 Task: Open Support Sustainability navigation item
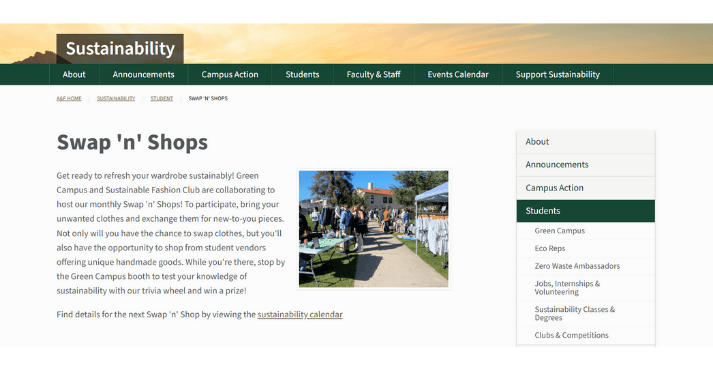point(557,75)
